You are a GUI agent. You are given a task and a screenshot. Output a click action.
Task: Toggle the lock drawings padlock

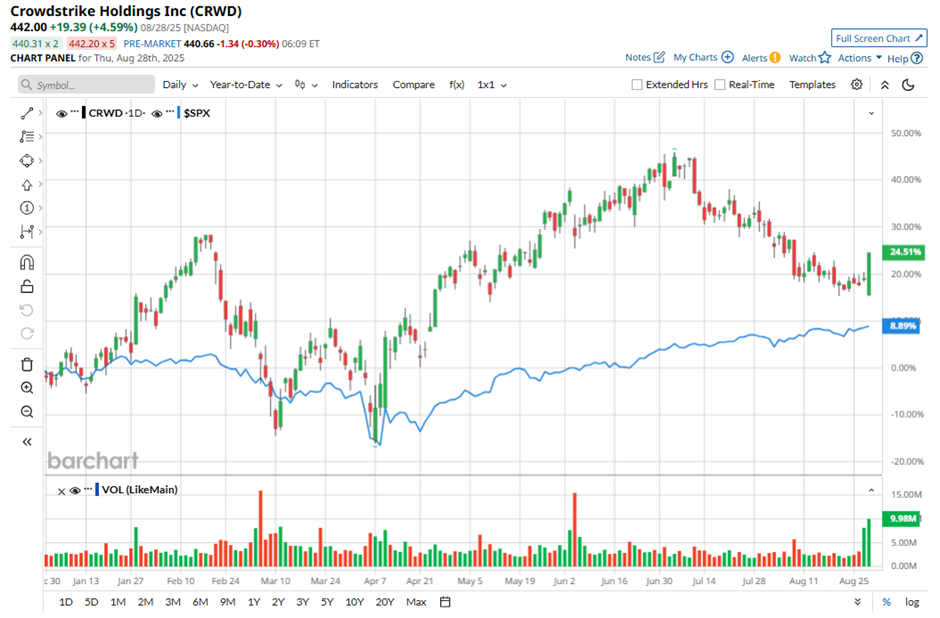[27, 287]
